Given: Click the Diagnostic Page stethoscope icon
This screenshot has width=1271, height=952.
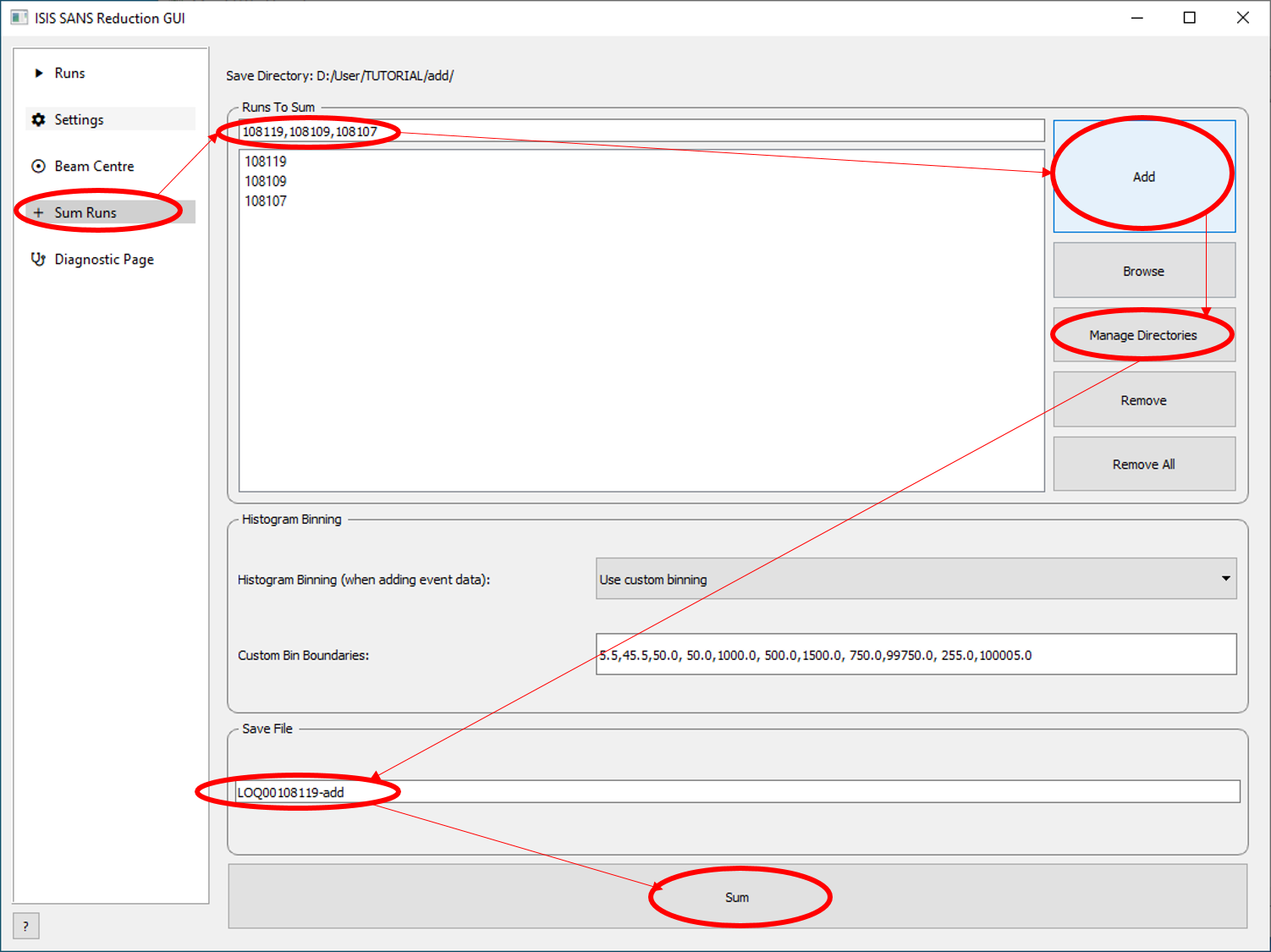Looking at the screenshot, I should point(38,259).
